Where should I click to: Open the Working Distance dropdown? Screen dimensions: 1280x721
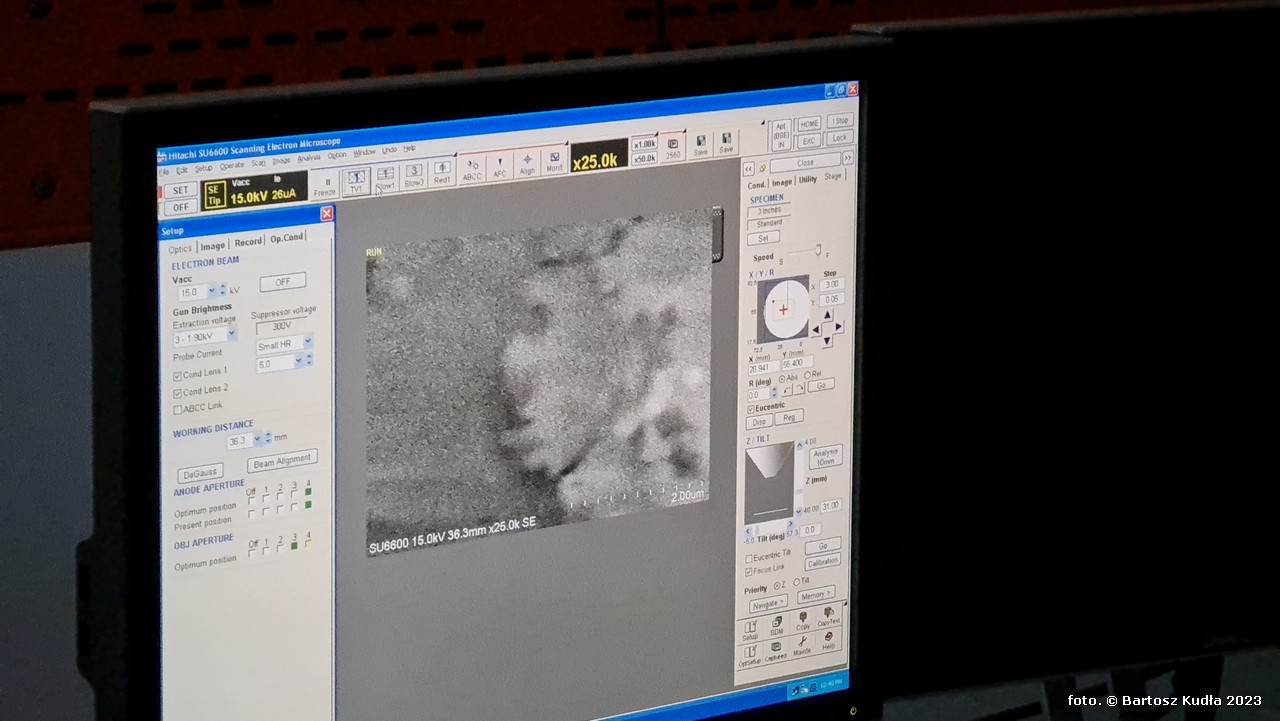pyautogui.click(x=257, y=437)
